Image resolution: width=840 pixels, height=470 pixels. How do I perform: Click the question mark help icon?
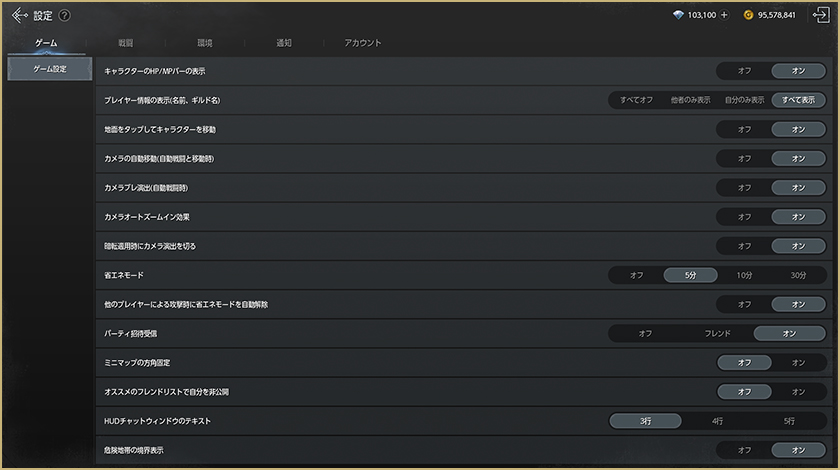(x=65, y=16)
